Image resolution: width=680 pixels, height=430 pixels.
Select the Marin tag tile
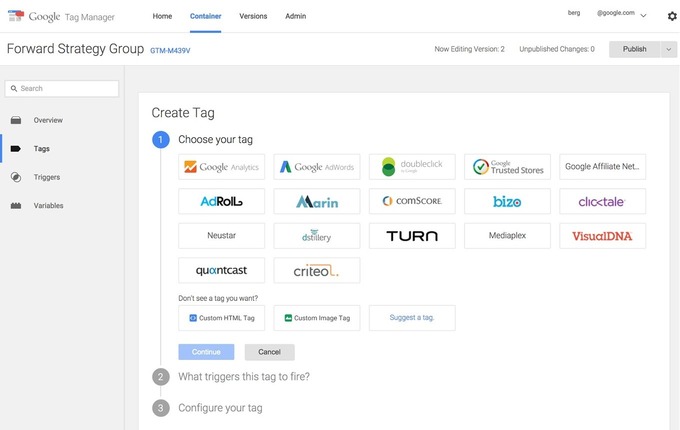coord(317,201)
